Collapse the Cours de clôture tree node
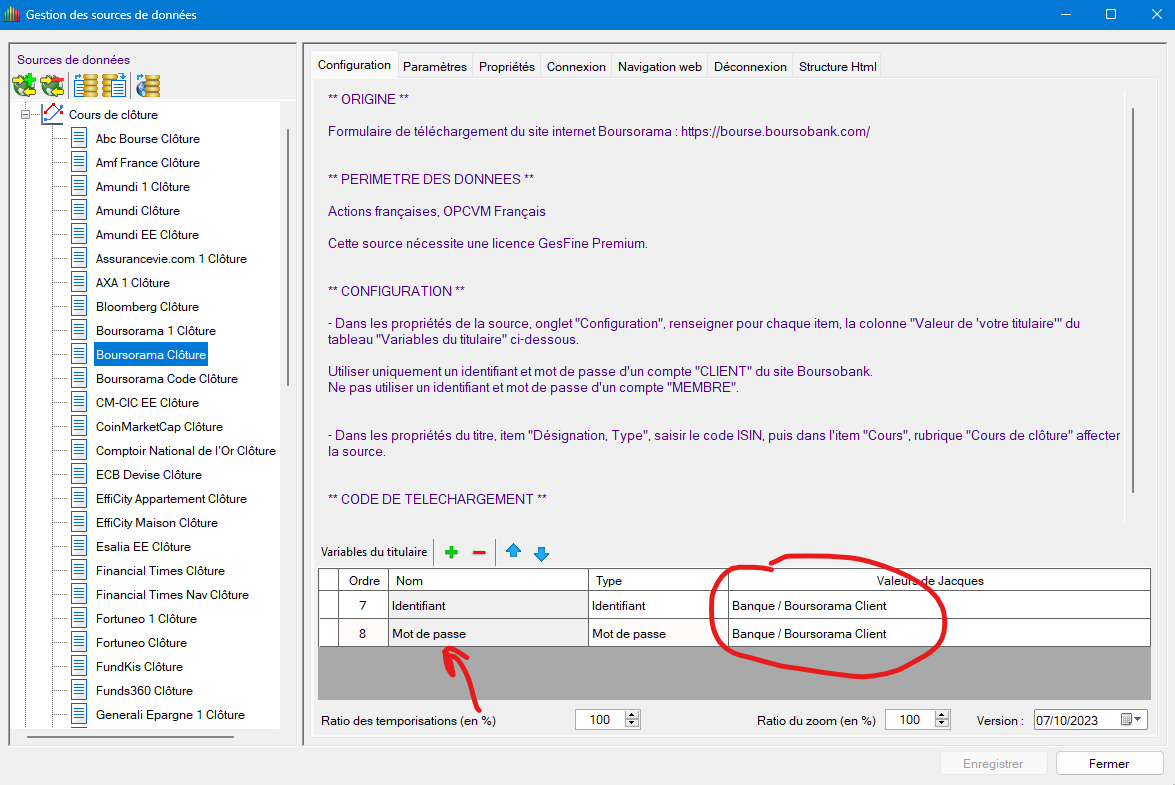This screenshot has width=1175, height=785. [24, 115]
